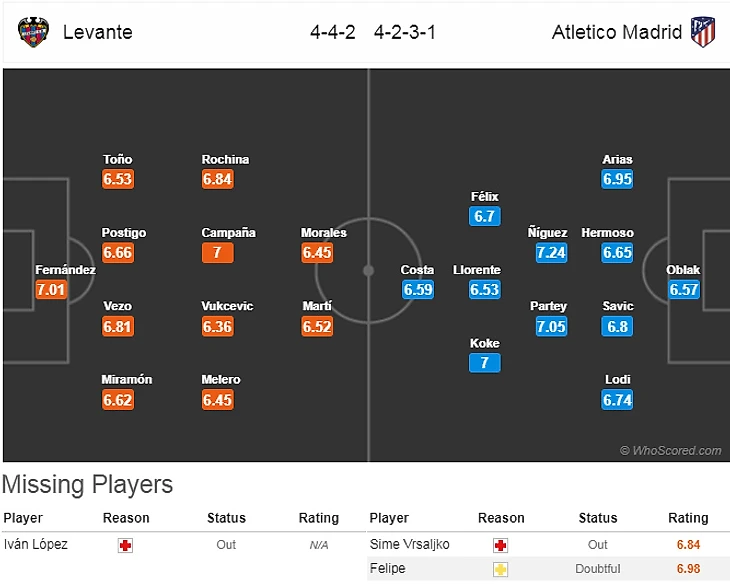The height and width of the screenshot is (588, 730).
Task: Open Sime Vrsaljko player entry
Action: point(409,545)
